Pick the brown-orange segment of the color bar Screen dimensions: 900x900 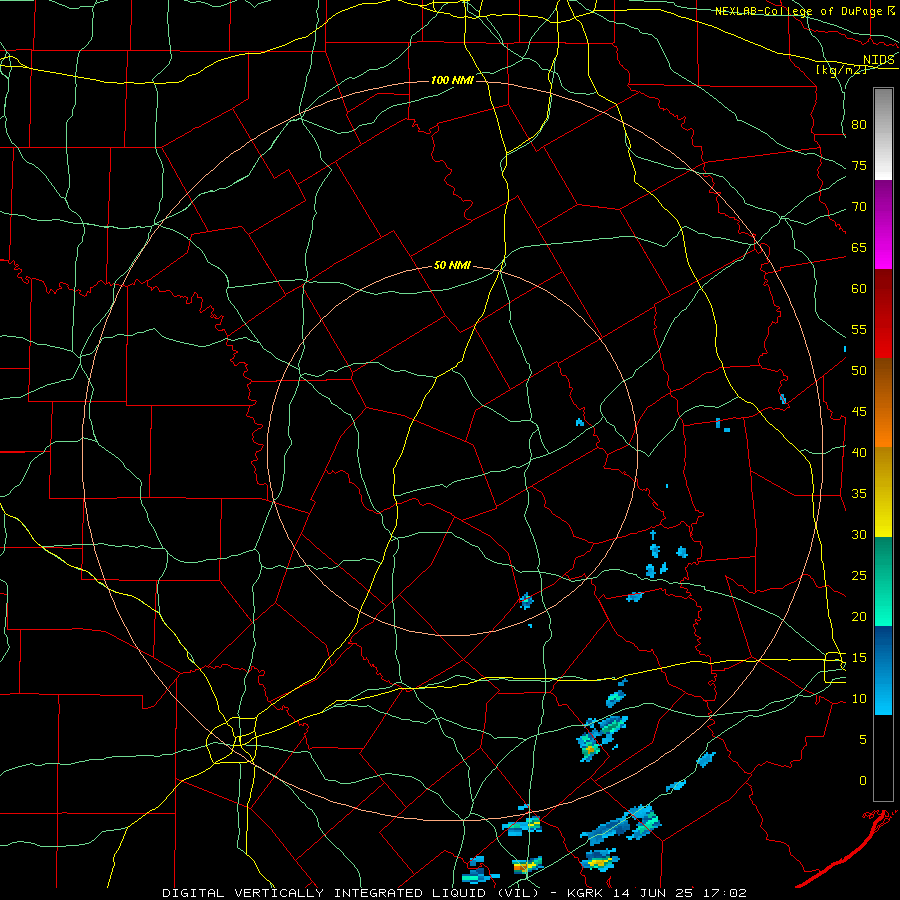(883, 402)
